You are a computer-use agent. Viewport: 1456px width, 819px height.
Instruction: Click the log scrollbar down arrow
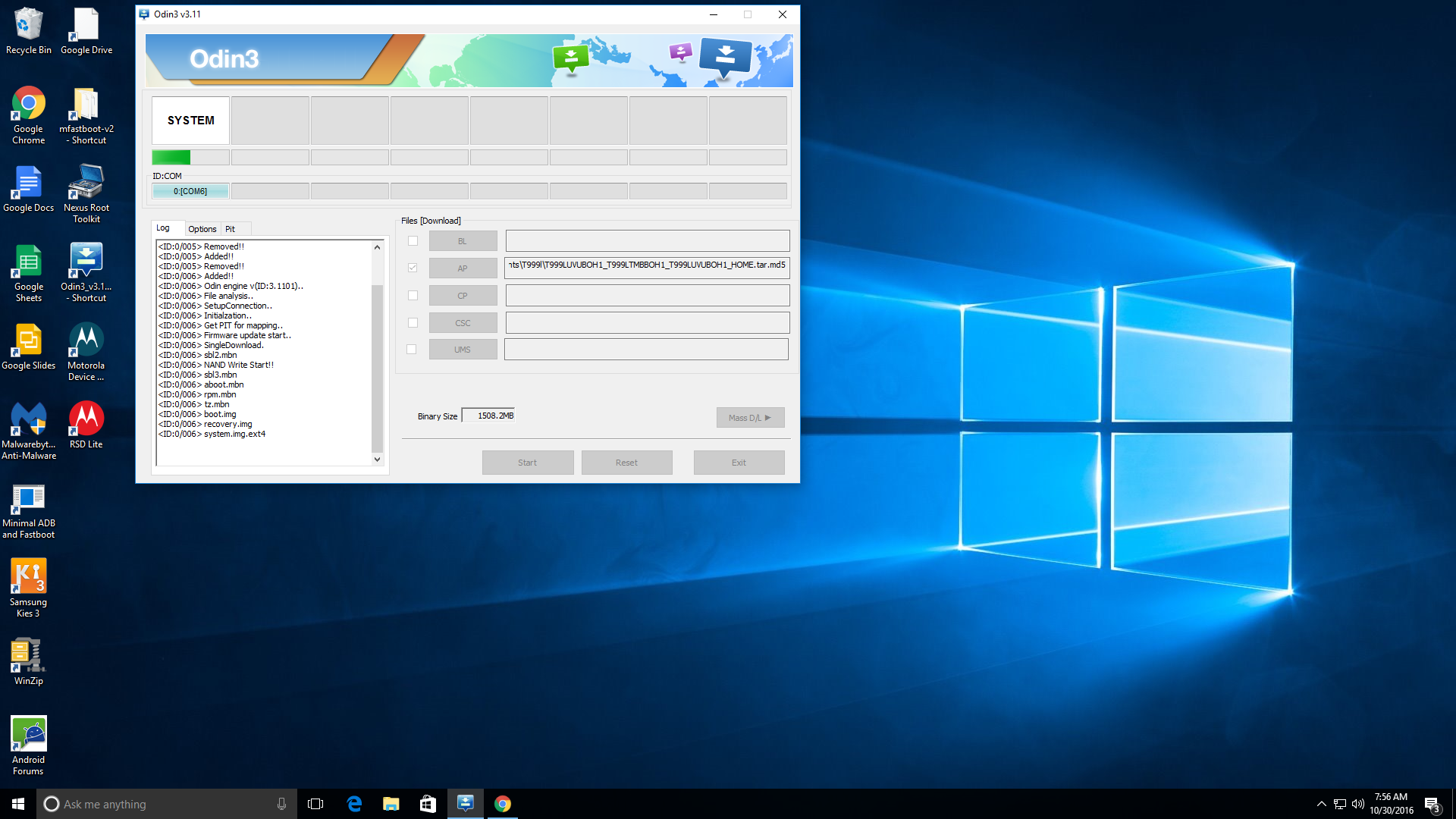pos(377,460)
